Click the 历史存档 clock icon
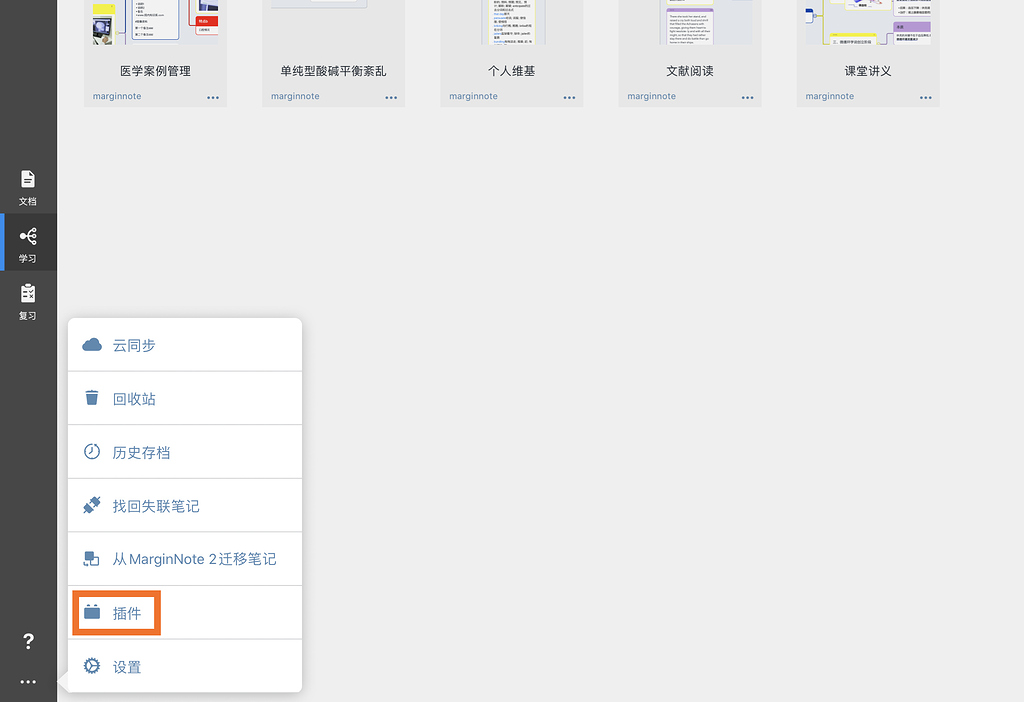The height and width of the screenshot is (702, 1024). click(x=92, y=452)
